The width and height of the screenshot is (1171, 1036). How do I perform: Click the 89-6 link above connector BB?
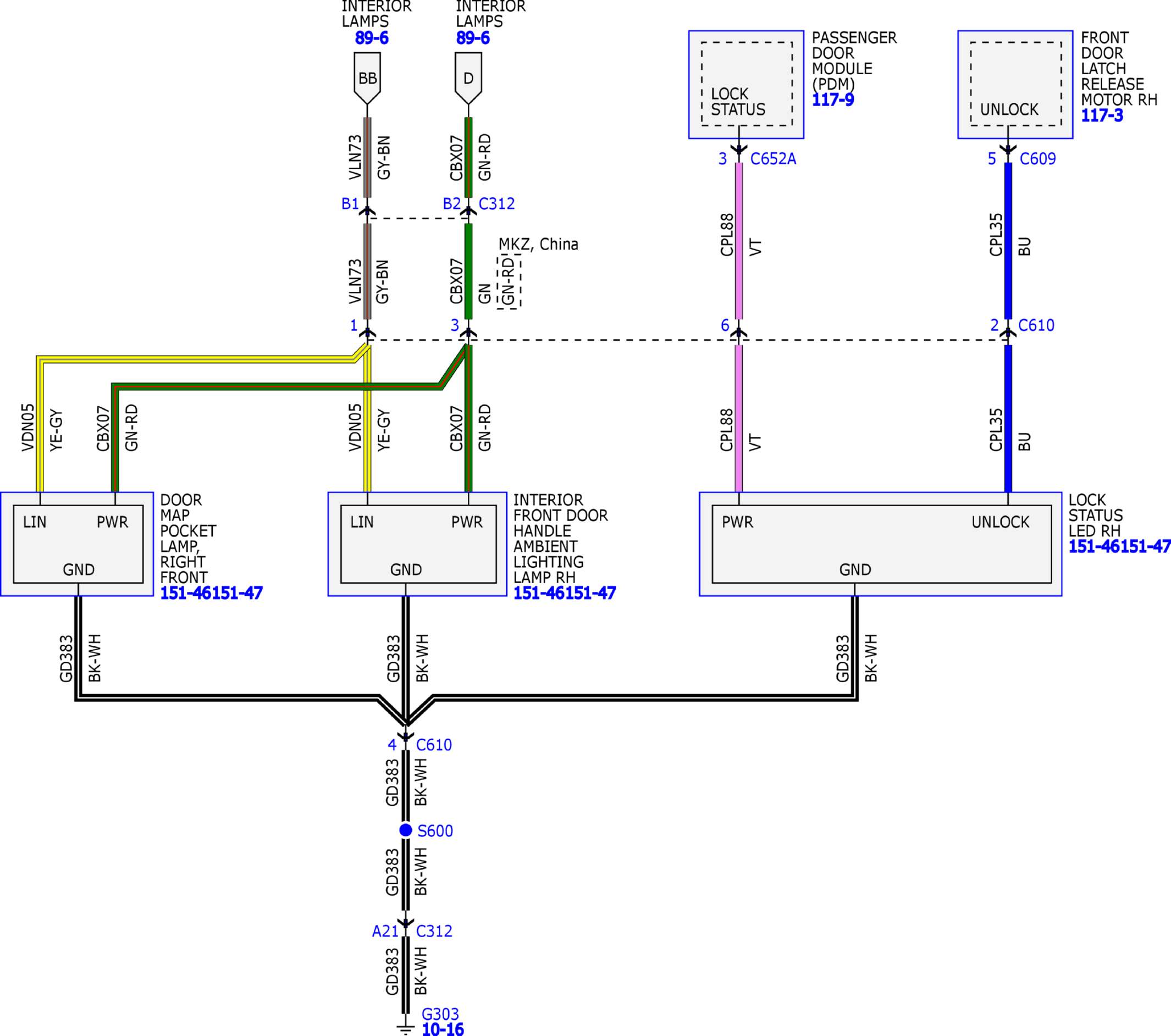371,38
